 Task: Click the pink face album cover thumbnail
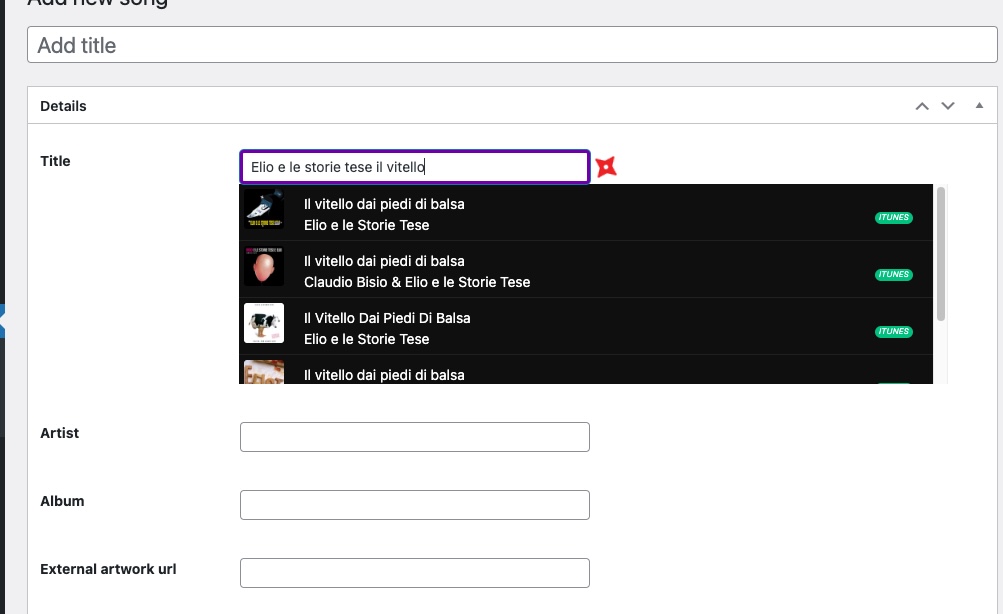(x=264, y=267)
